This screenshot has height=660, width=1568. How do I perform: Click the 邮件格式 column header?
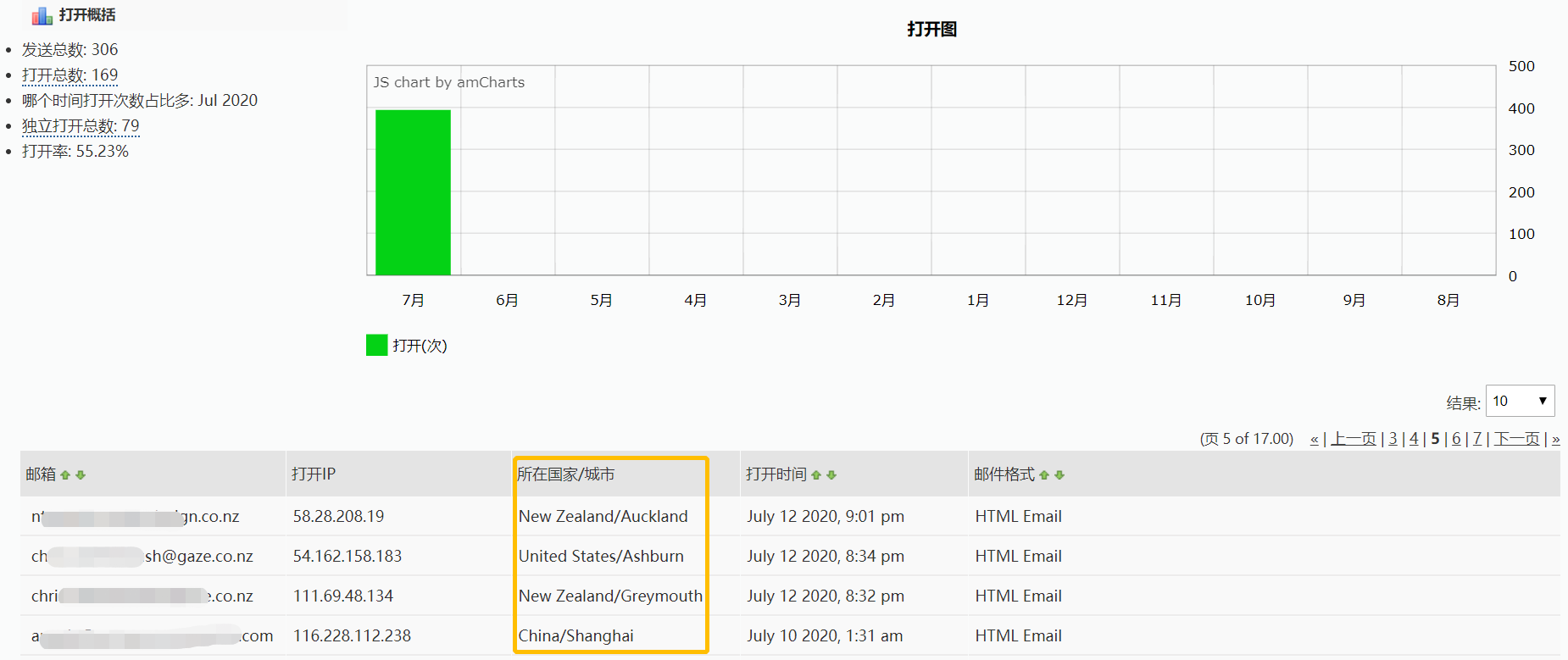coord(1004,474)
